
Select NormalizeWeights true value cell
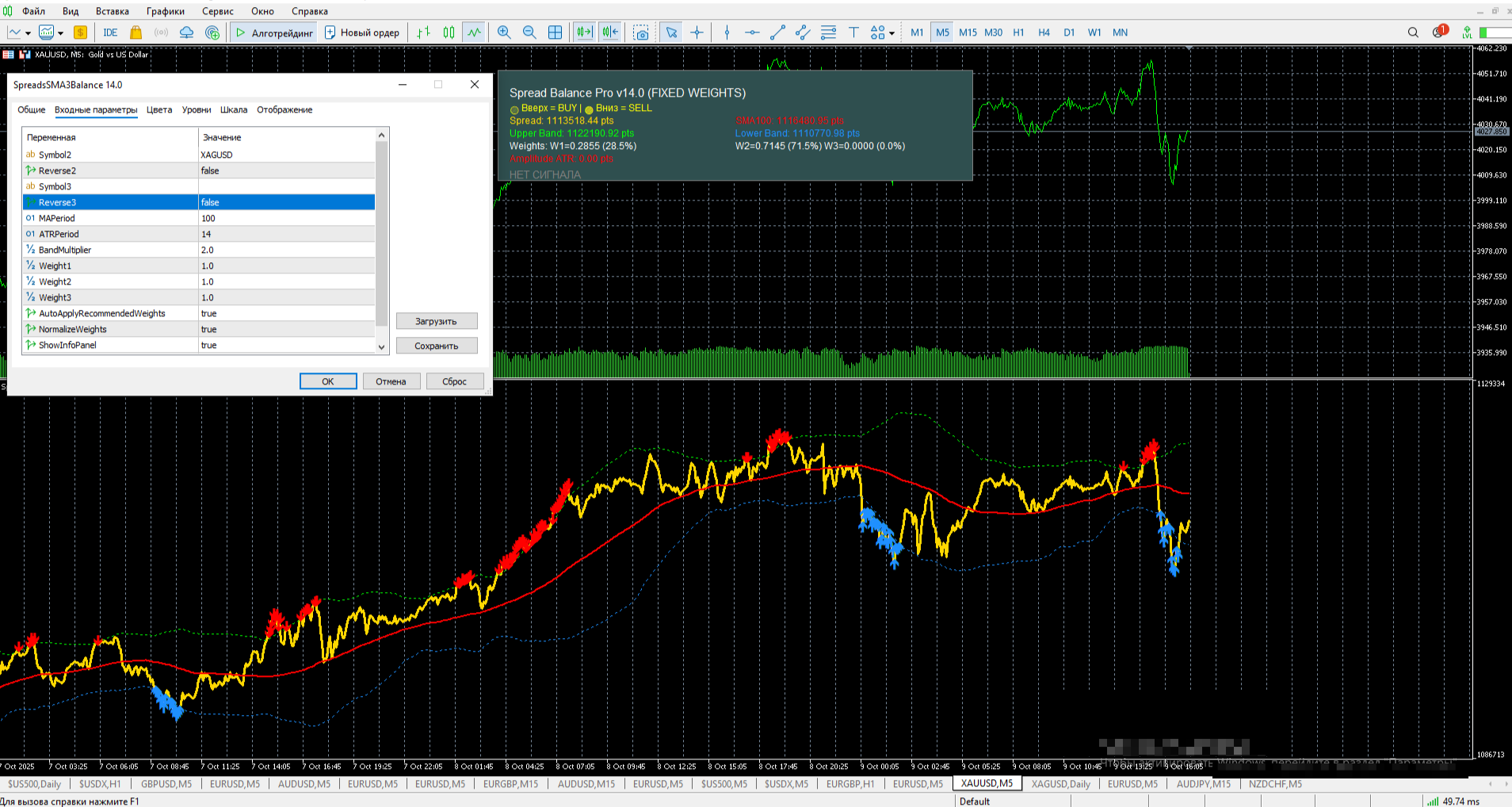click(x=286, y=329)
